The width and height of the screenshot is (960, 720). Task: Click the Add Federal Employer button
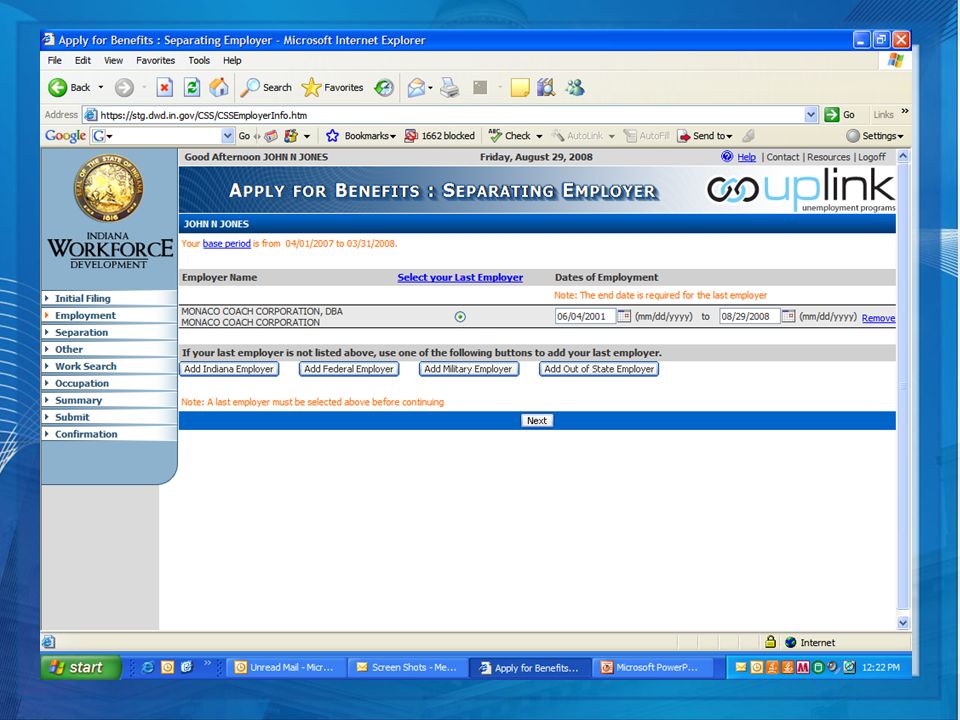tap(349, 369)
